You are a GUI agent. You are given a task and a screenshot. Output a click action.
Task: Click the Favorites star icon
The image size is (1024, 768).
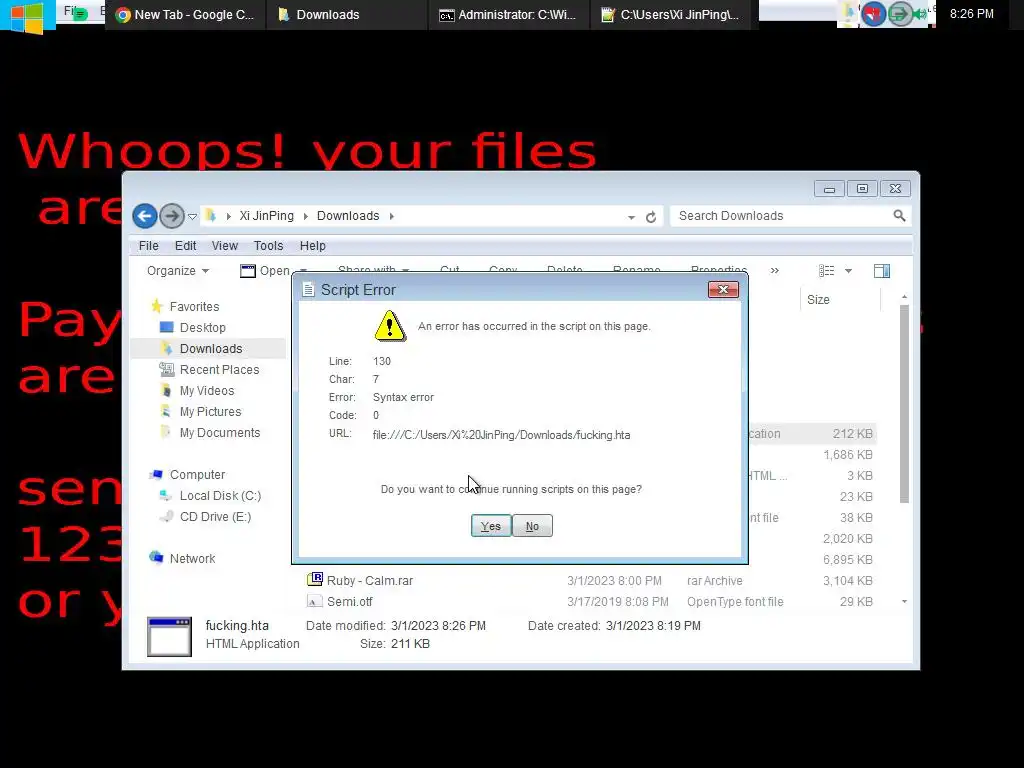157,306
